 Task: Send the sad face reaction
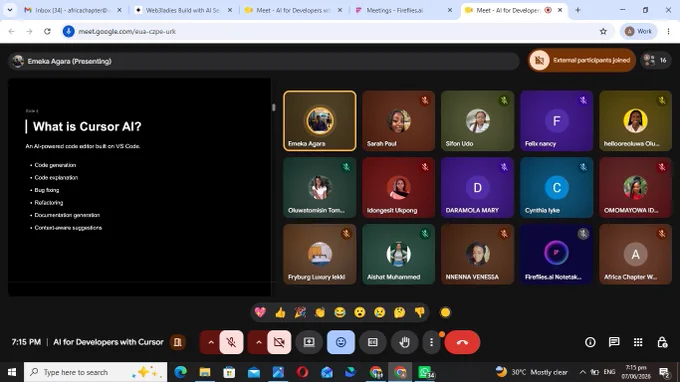click(379, 312)
